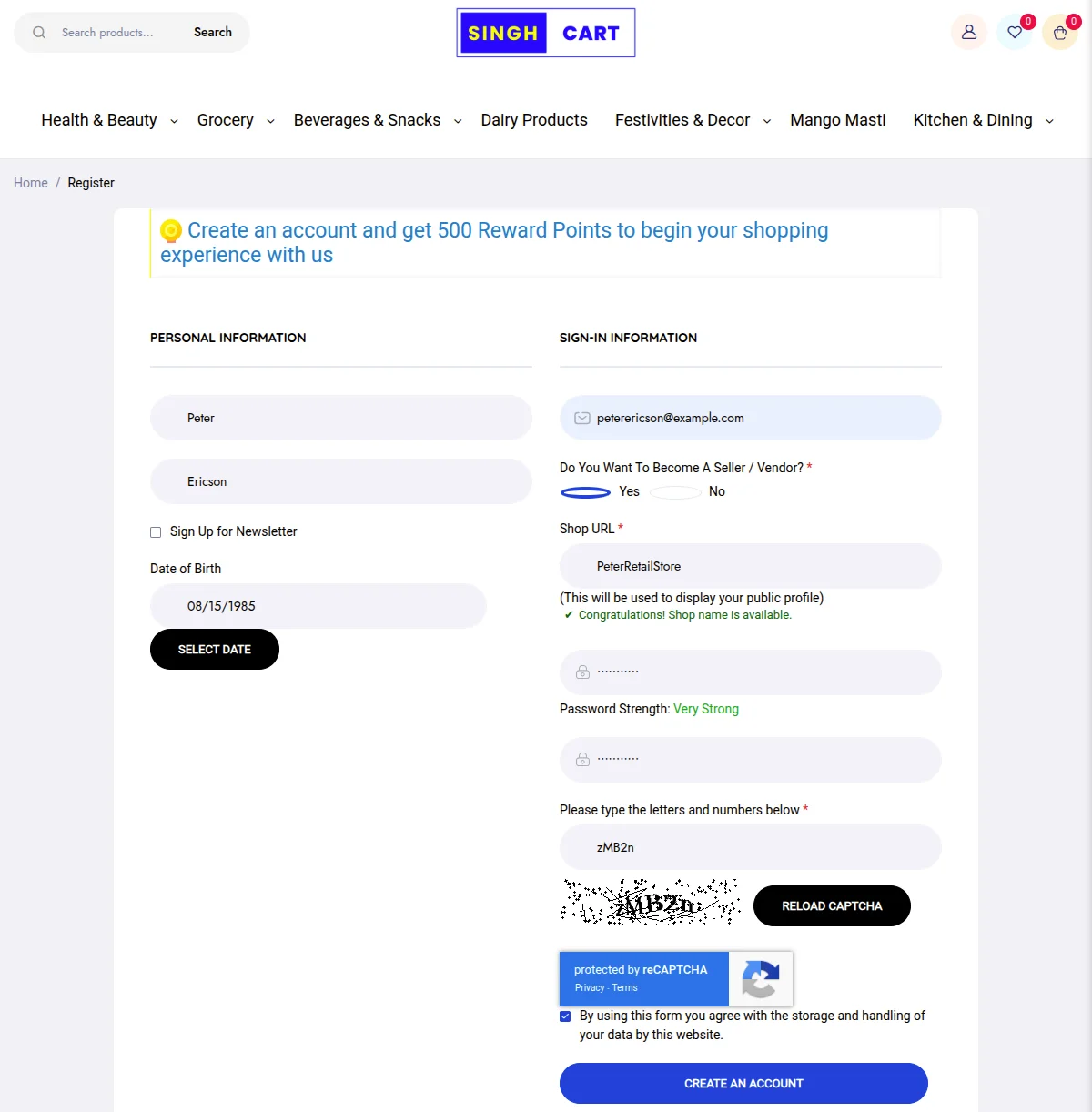Expand the Kitchen & Dining menu
Screen dimensions: 1092x1112
click(x=972, y=119)
